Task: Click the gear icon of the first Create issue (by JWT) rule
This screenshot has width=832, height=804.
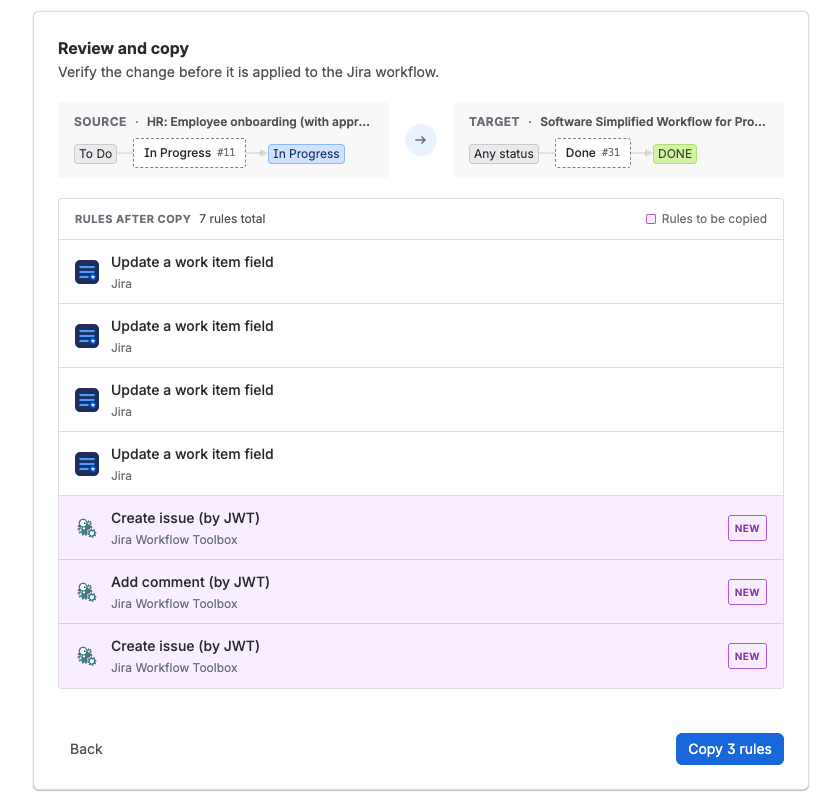Action: click(87, 528)
